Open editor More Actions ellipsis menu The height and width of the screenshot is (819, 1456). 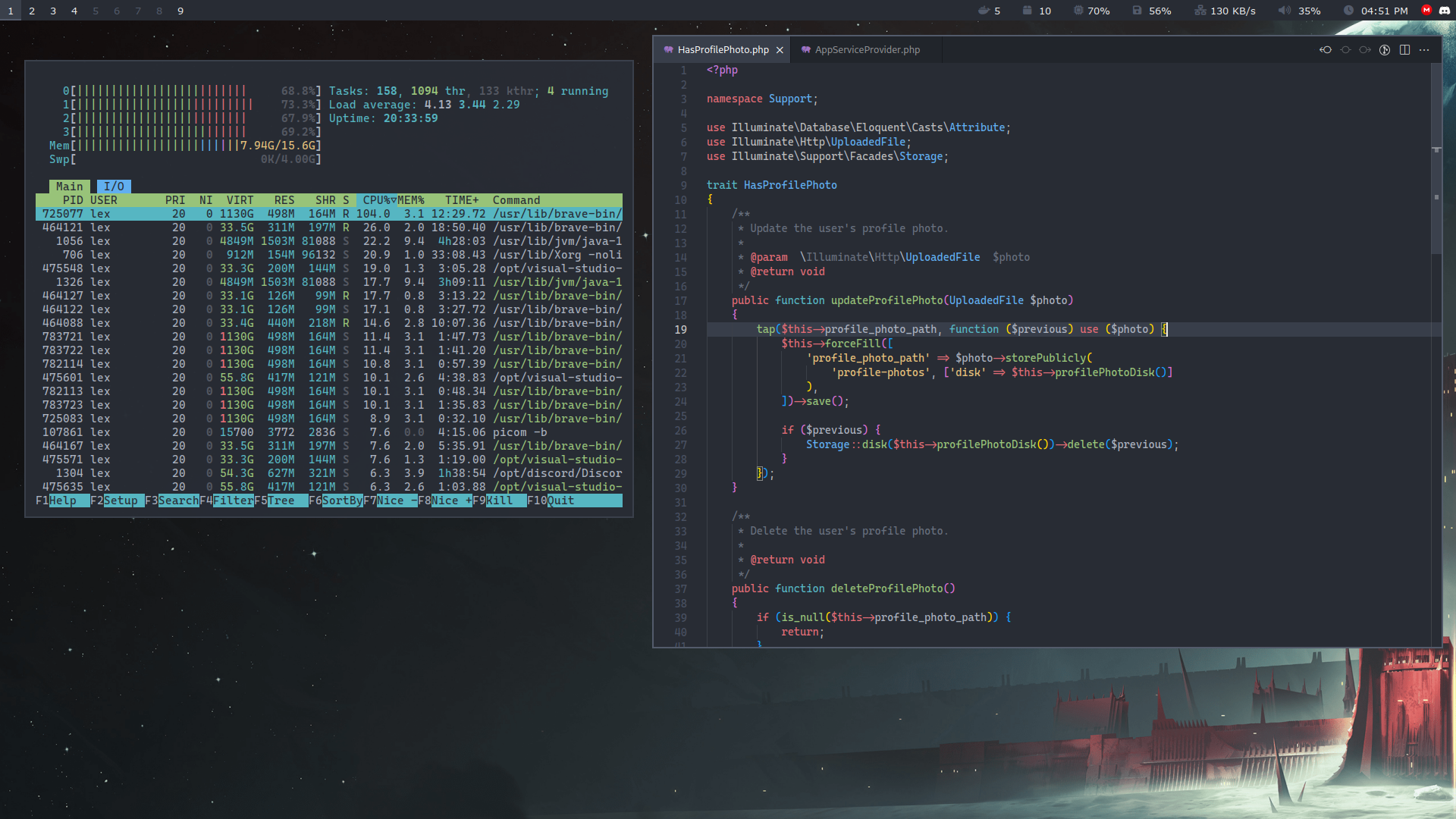pyautogui.click(x=1424, y=50)
